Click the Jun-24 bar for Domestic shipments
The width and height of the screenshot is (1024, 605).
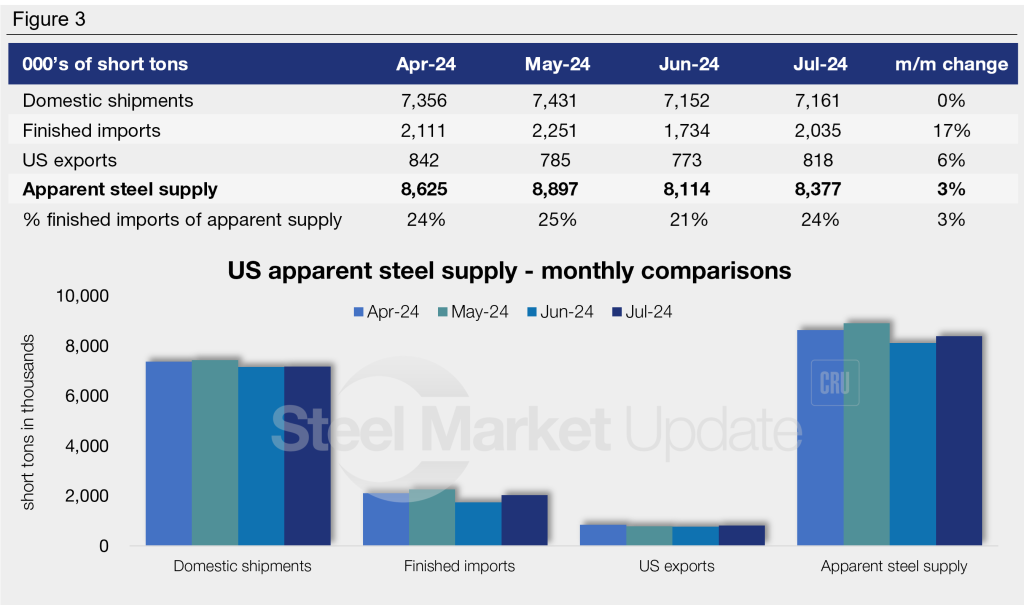point(260,456)
